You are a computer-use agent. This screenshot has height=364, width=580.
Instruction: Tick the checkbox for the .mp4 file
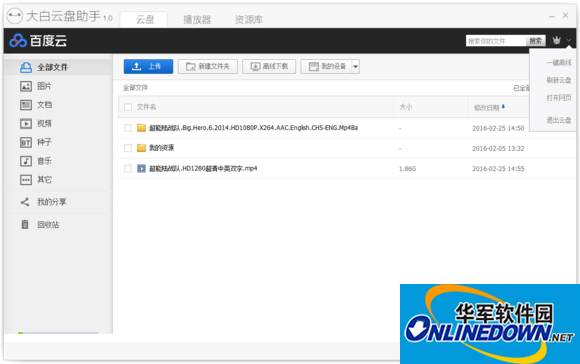128,169
